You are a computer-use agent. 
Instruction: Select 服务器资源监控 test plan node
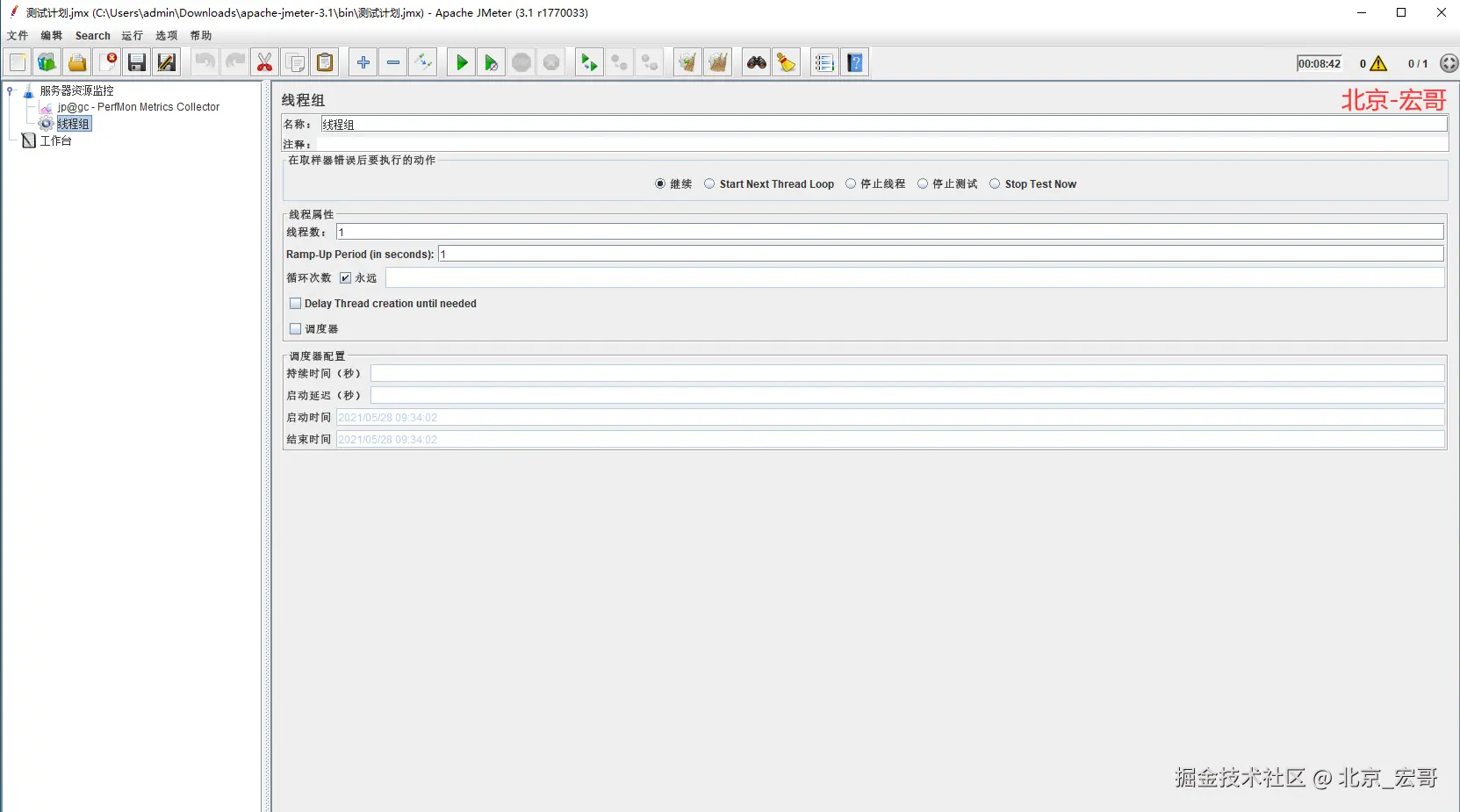pos(76,90)
